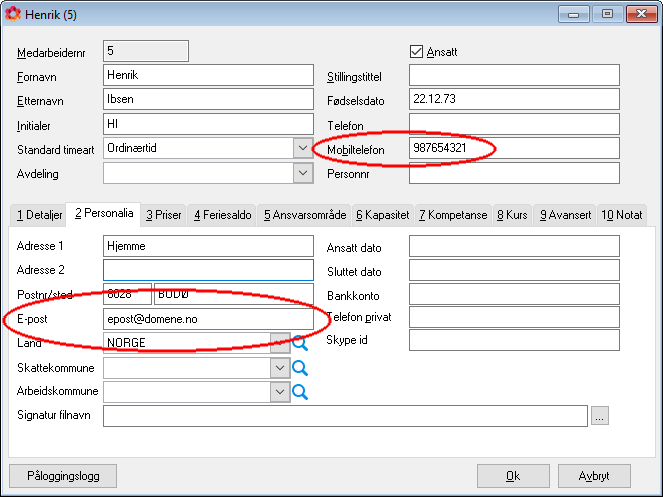The width and height of the screenshot is (663, 497).
Task: Expand the Standard timeart dropdown
Action: (303, 148)
